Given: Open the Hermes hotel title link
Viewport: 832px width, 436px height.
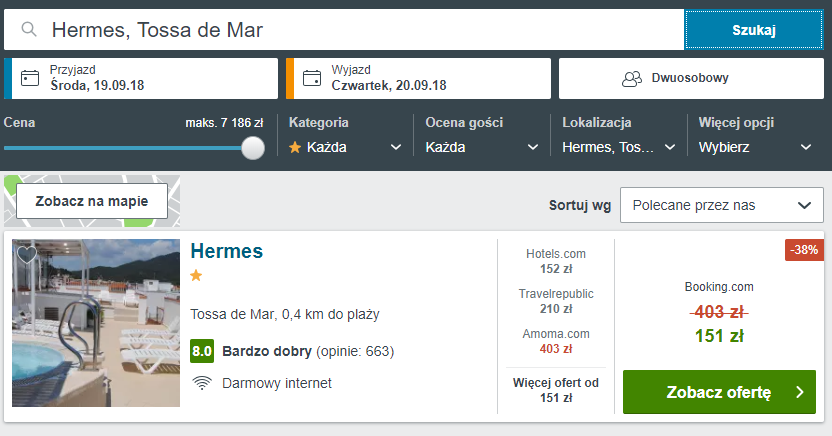Looking at the screenshot, I should click(226, 251).
